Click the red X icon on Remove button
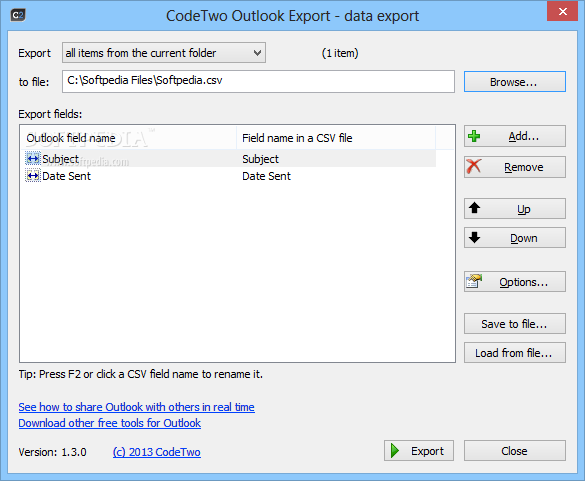 (474, 166)
